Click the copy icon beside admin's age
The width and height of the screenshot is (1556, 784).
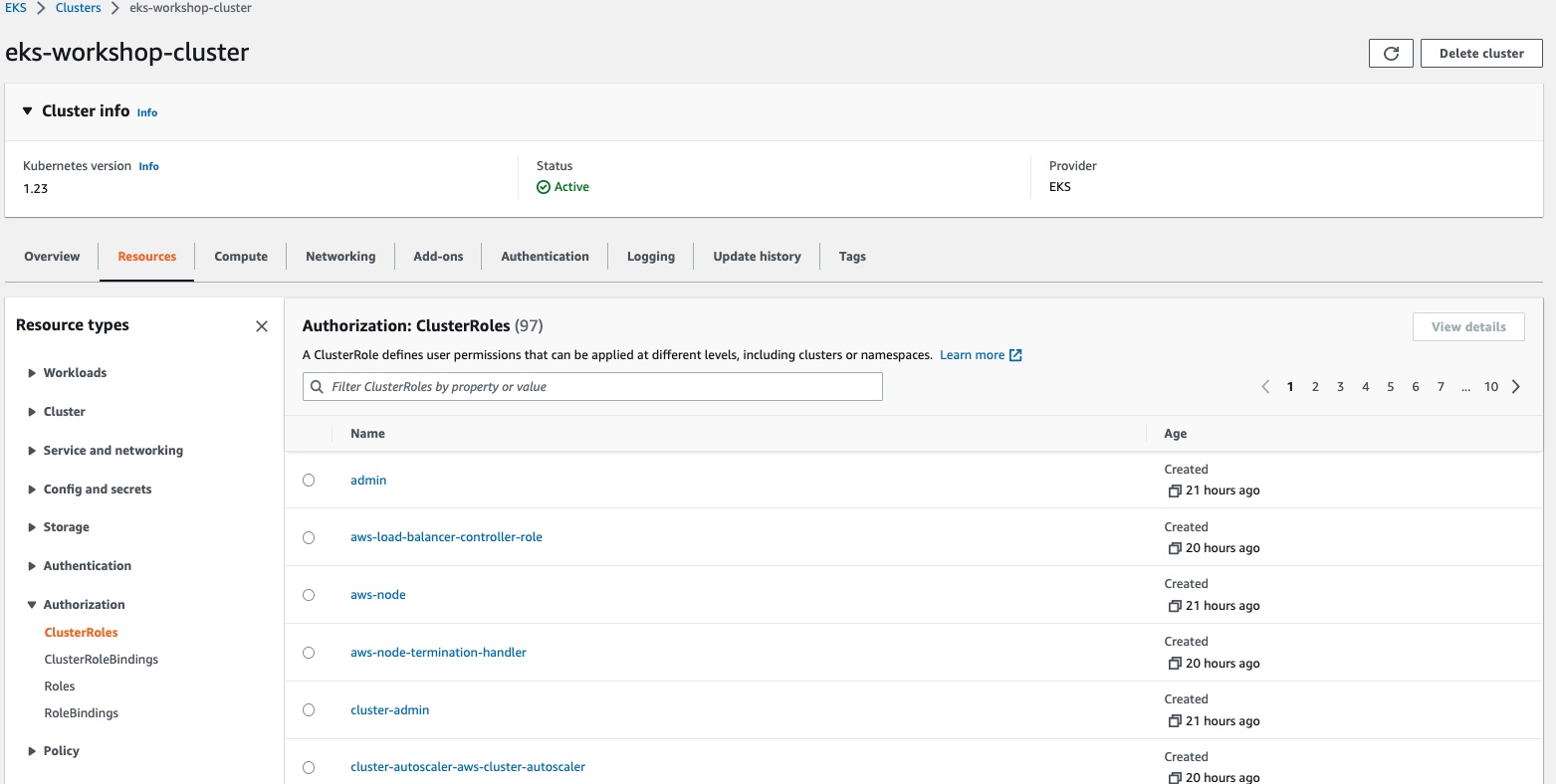[x=1174, y=490]
